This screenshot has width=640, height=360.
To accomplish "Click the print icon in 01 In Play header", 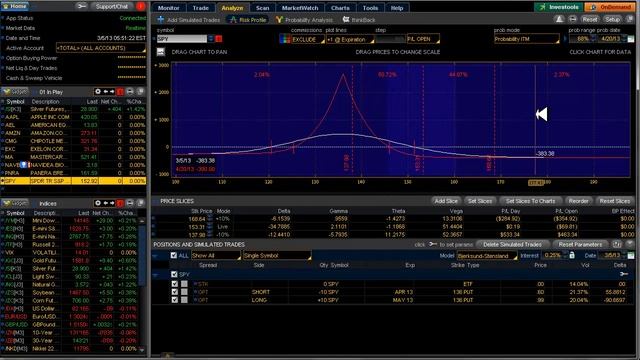I will 130,91.
